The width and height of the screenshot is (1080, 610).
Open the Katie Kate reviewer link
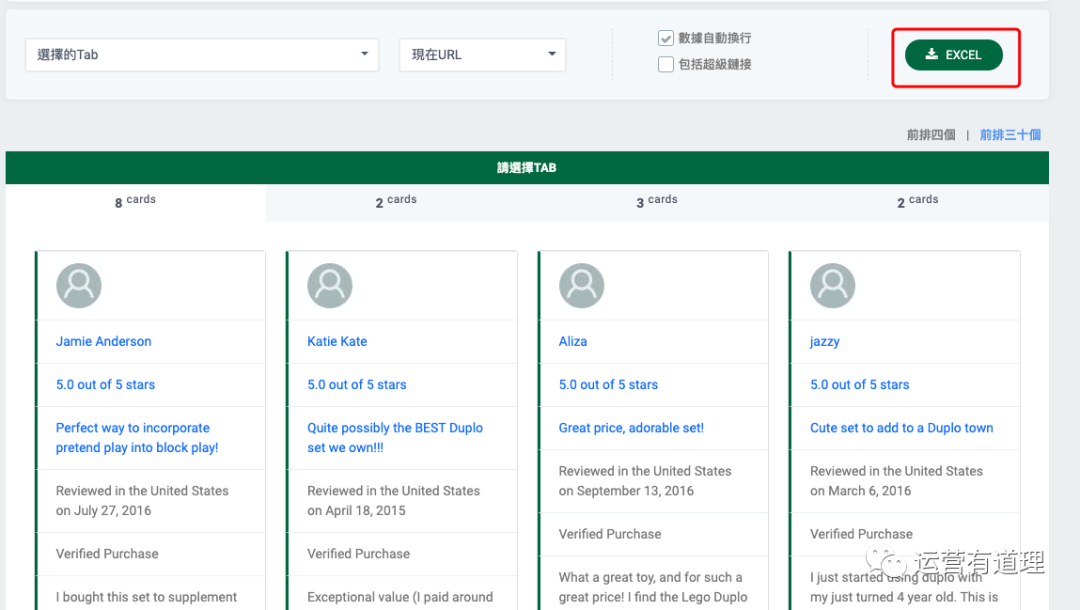tap(337, 341)
